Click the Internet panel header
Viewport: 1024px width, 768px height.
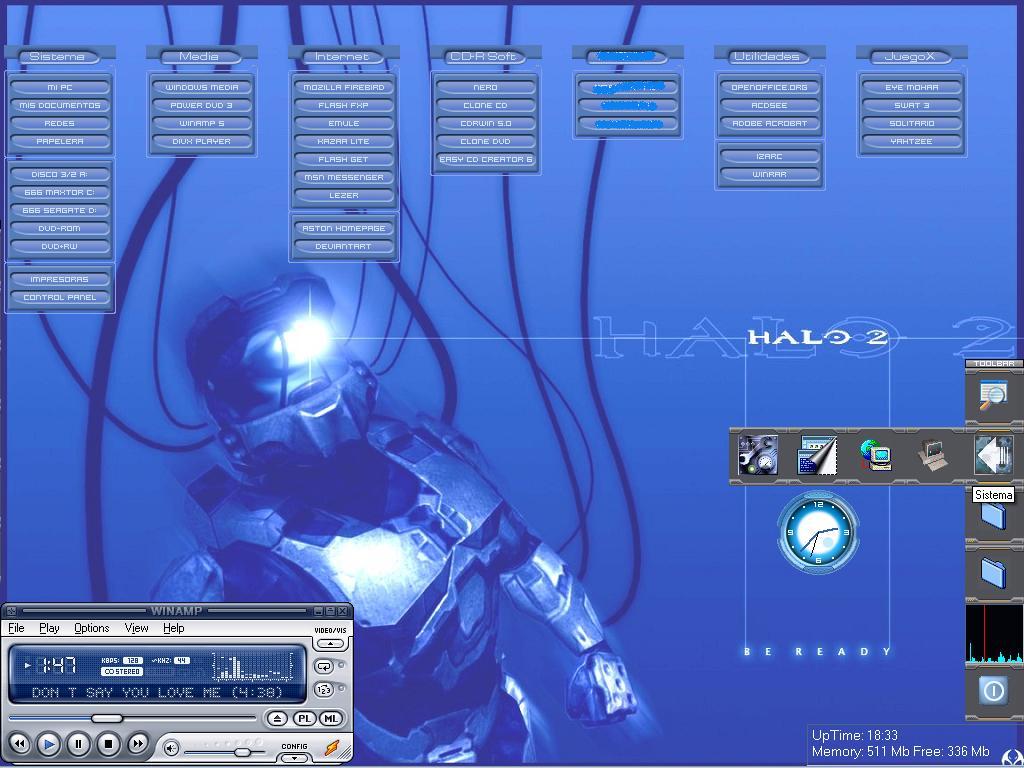(x=342, y=57)
